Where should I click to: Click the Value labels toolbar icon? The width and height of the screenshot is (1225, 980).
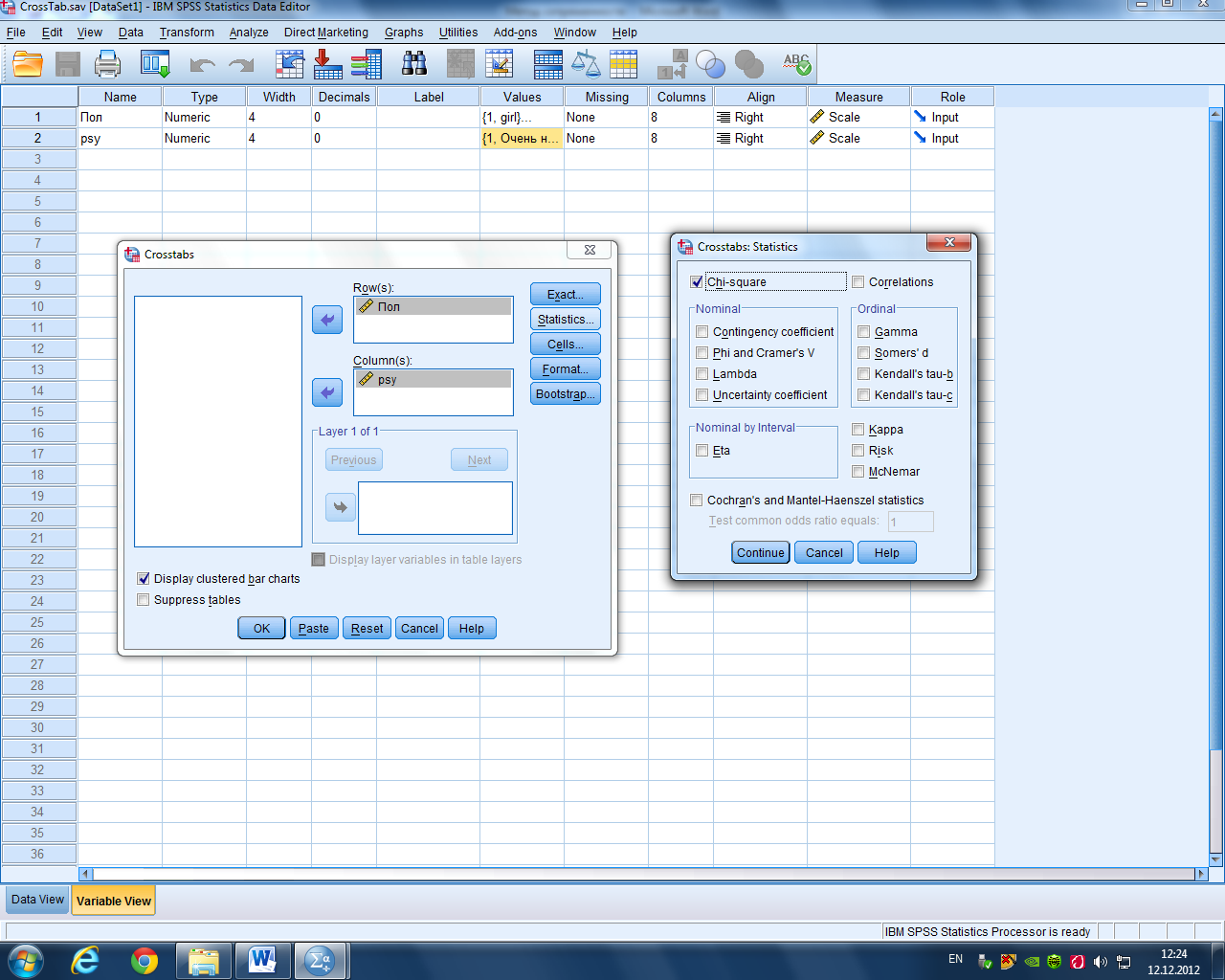tap(673, 64)
